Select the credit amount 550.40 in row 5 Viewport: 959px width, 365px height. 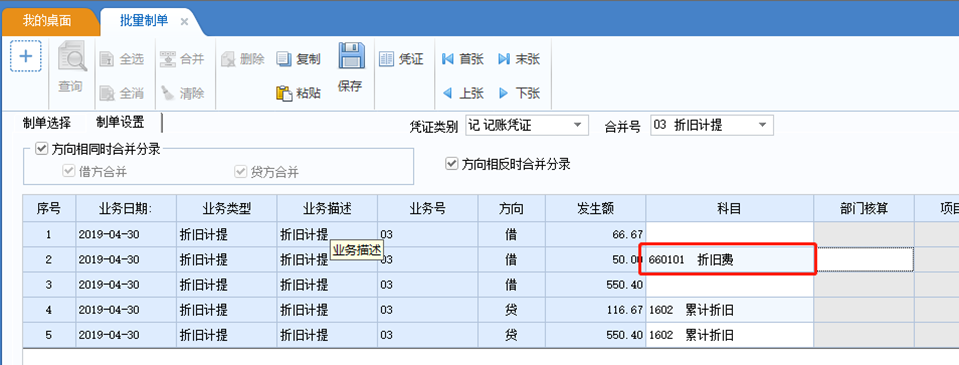click(x=595, y=335)
